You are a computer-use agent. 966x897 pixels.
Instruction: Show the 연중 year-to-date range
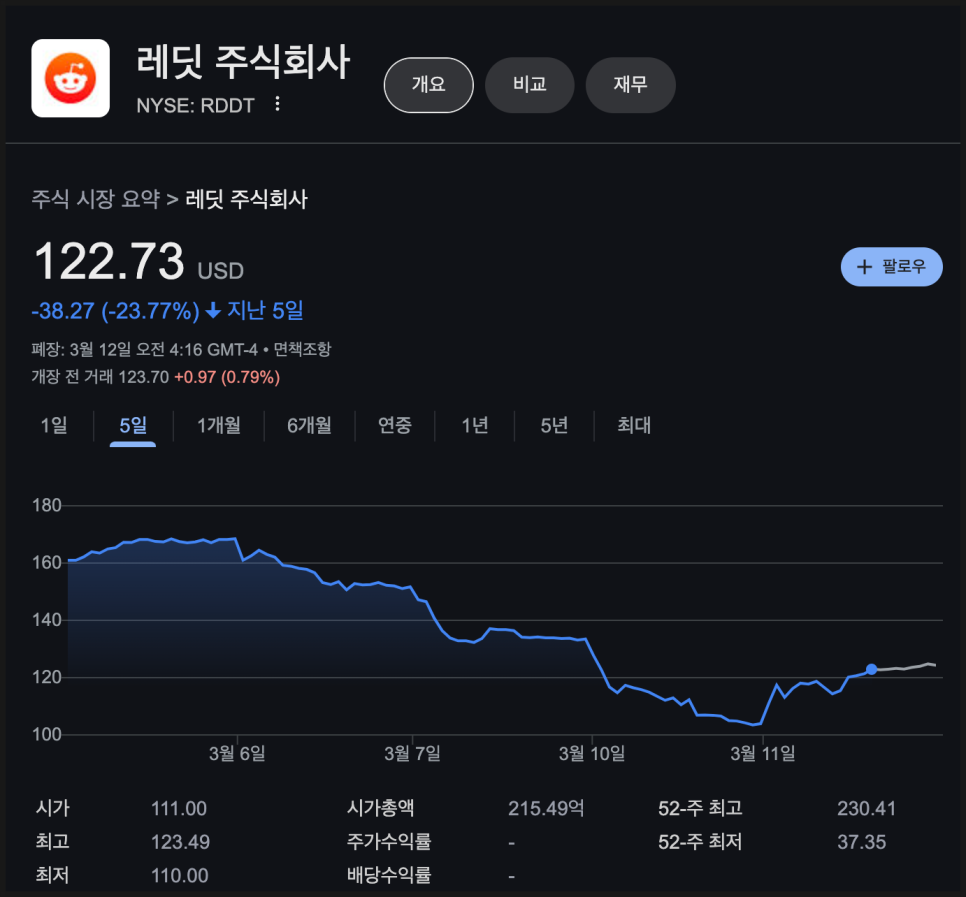tap(395, 425)
